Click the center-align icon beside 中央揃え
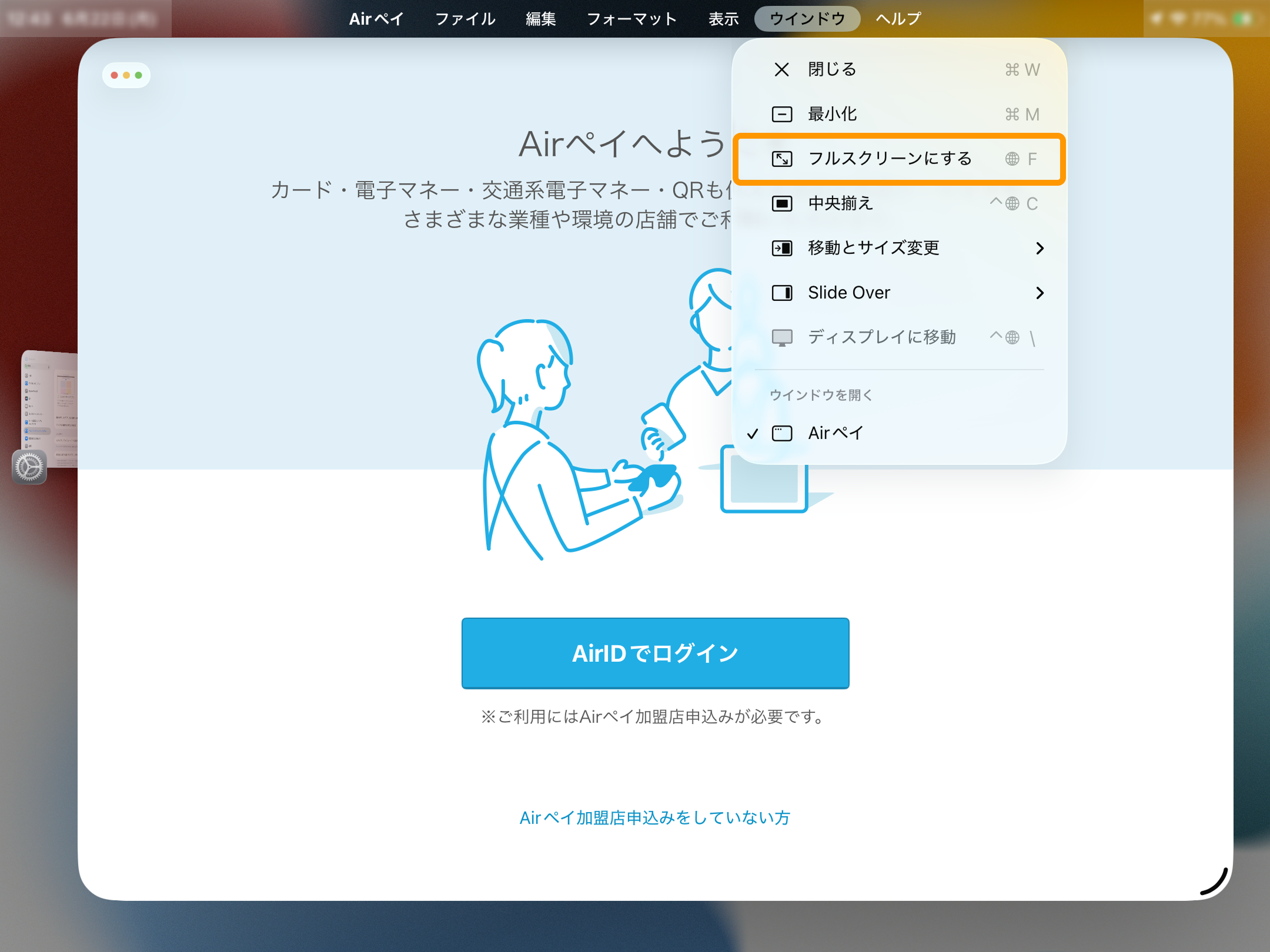Screen dimensions: 1270x952 point(781,203)
